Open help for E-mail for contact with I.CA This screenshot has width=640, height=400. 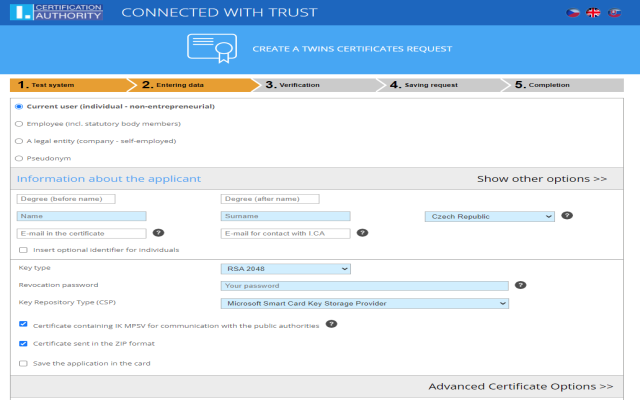(x=362, y=233)
